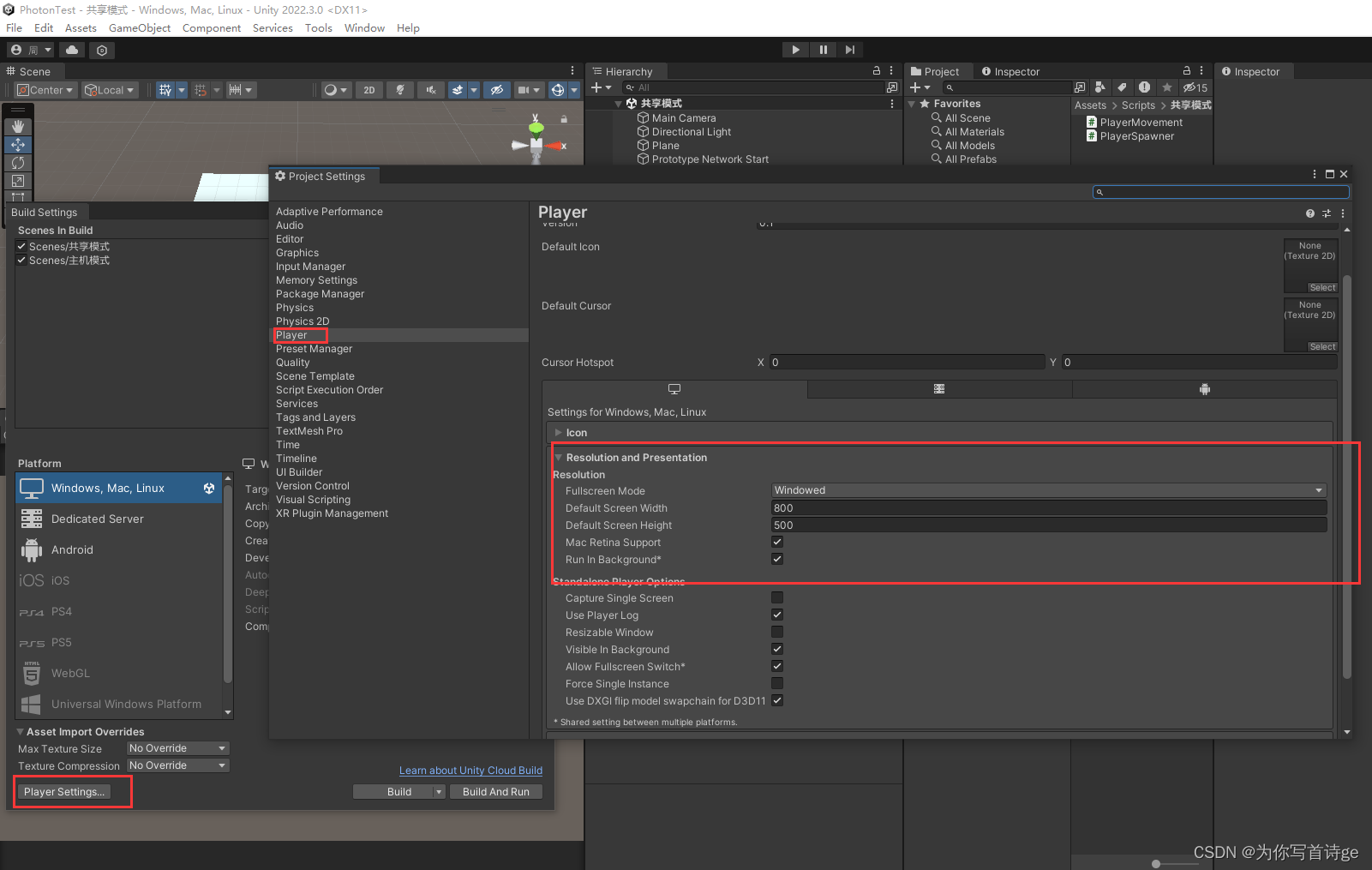
Task: Open the Local rotation dropdown
Action: [109, 90]
